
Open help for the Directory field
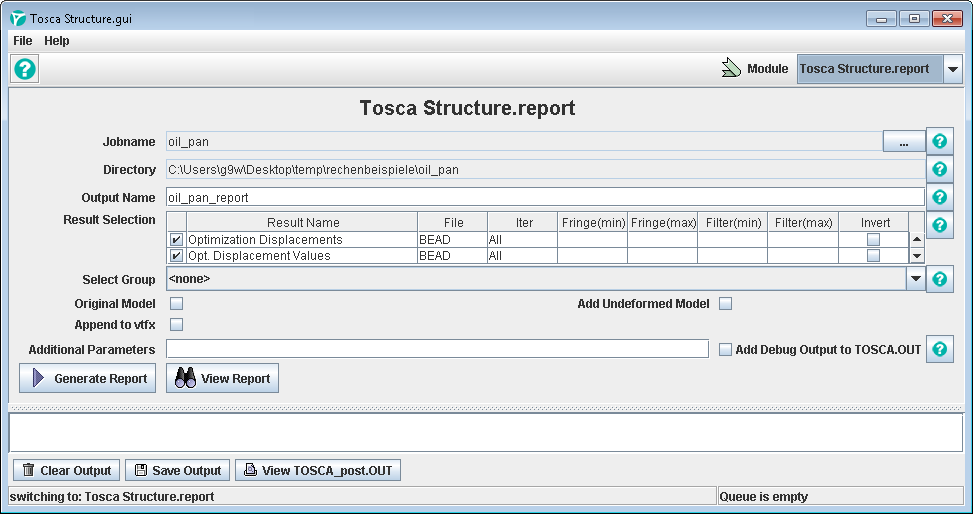click(x=939, y=169)
